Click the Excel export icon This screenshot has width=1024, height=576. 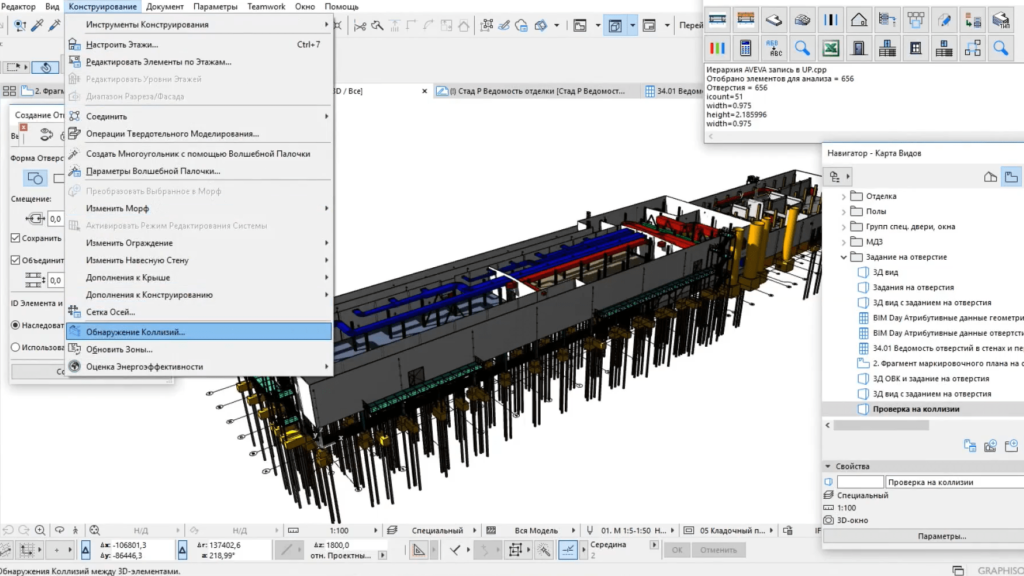830,47
